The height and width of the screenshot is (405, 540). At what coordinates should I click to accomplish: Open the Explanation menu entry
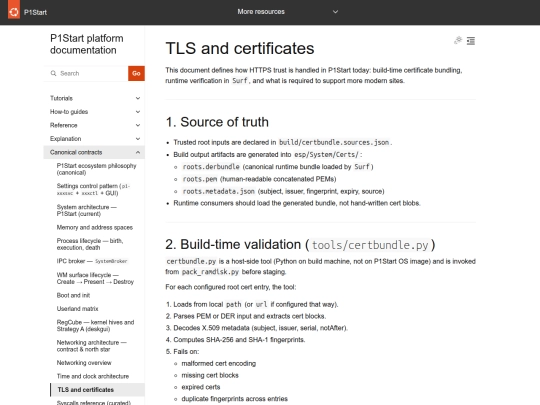point(65,139)
